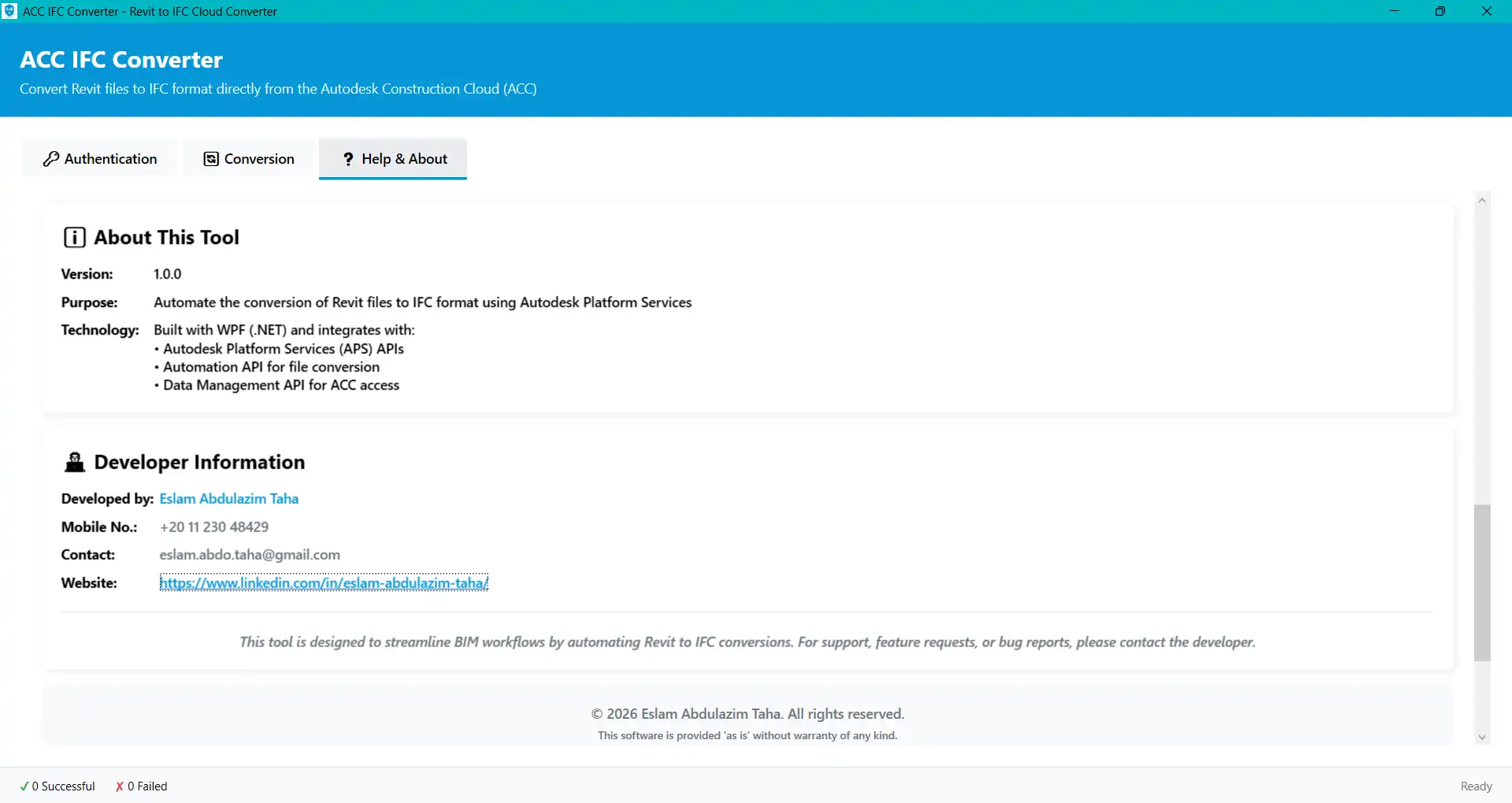
Task: Click the ACC IFC Converter header title
Action: (120, 59)
